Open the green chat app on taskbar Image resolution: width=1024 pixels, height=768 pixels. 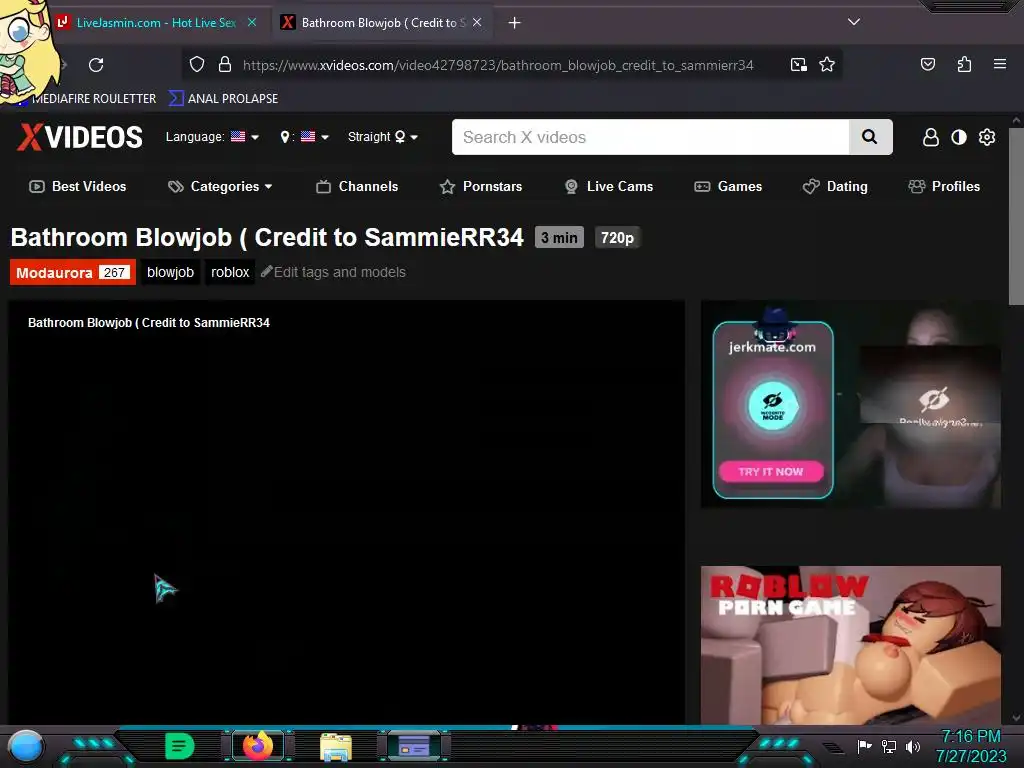[180, 746]
